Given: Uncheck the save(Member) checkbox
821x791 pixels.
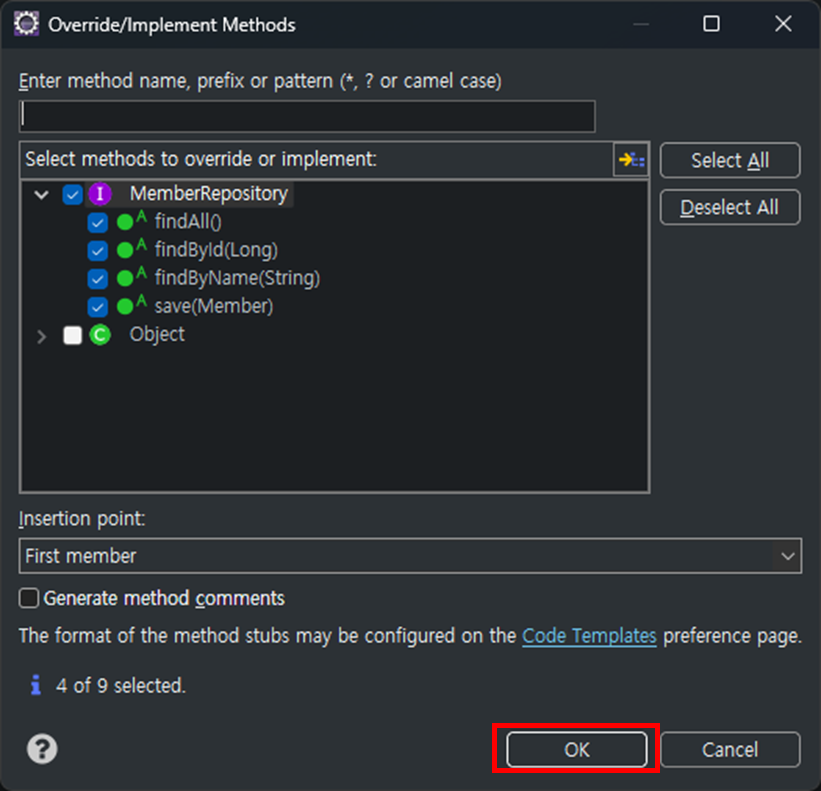Looking at the screenshot, I should (97, 307).
